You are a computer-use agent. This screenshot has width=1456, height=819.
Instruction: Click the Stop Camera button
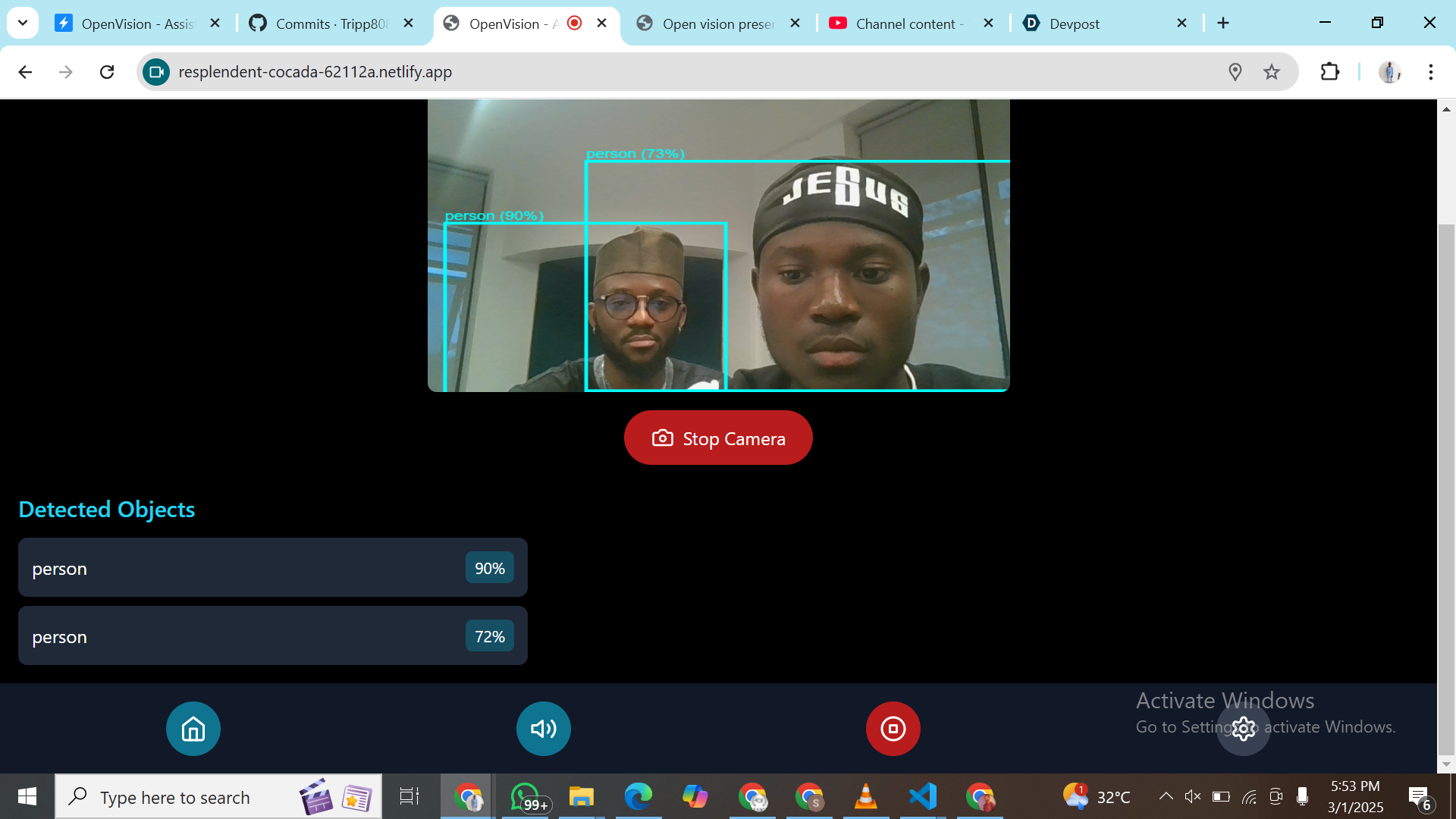717,438
